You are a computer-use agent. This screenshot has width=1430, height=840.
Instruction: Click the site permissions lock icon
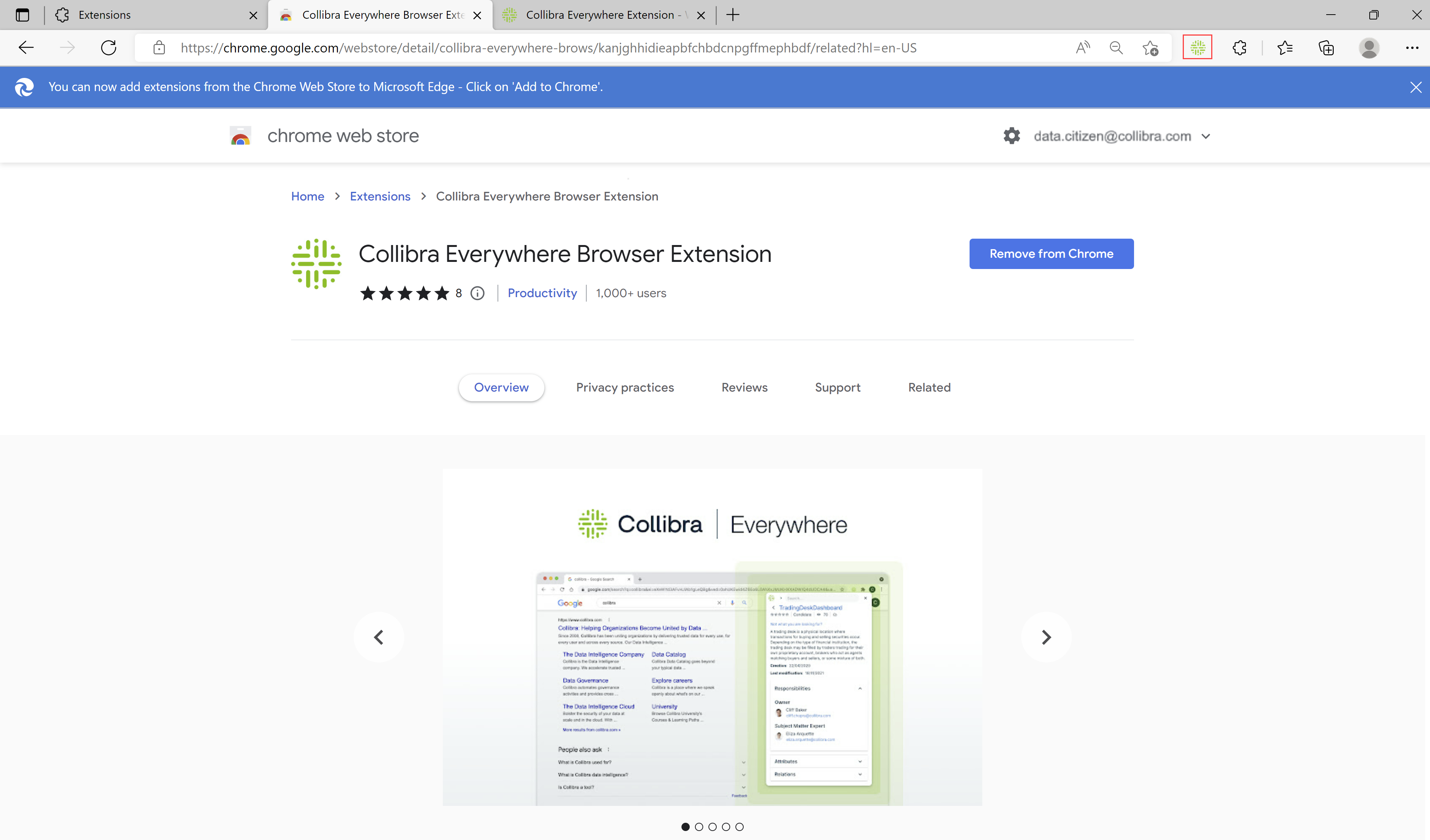(x=159, y=48)
